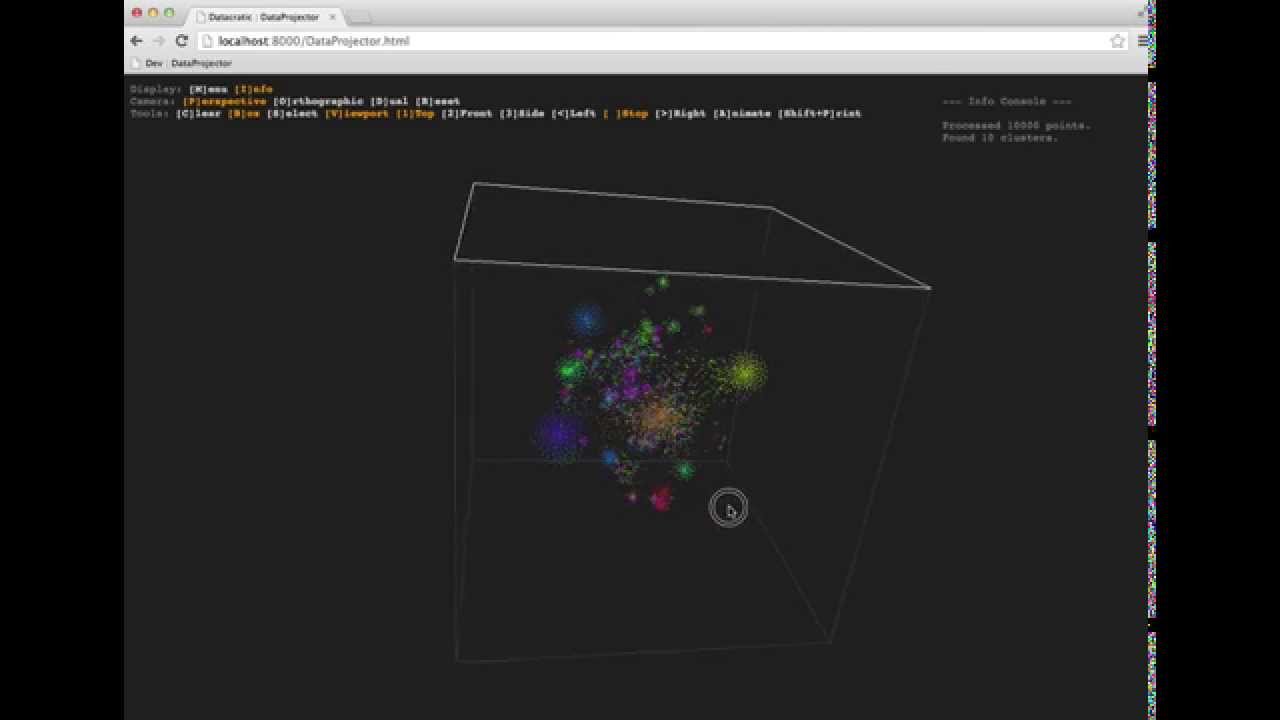Toggle the [M]enu display option

tap(208, 89)
